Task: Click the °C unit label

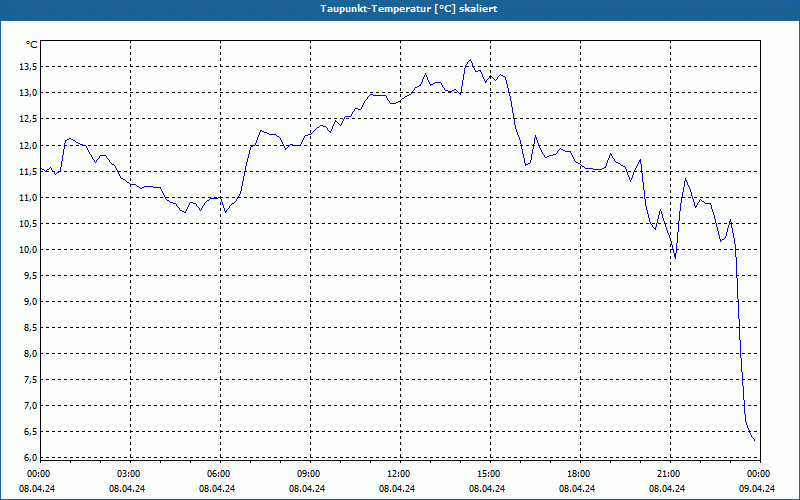Action: coord(32,45)
